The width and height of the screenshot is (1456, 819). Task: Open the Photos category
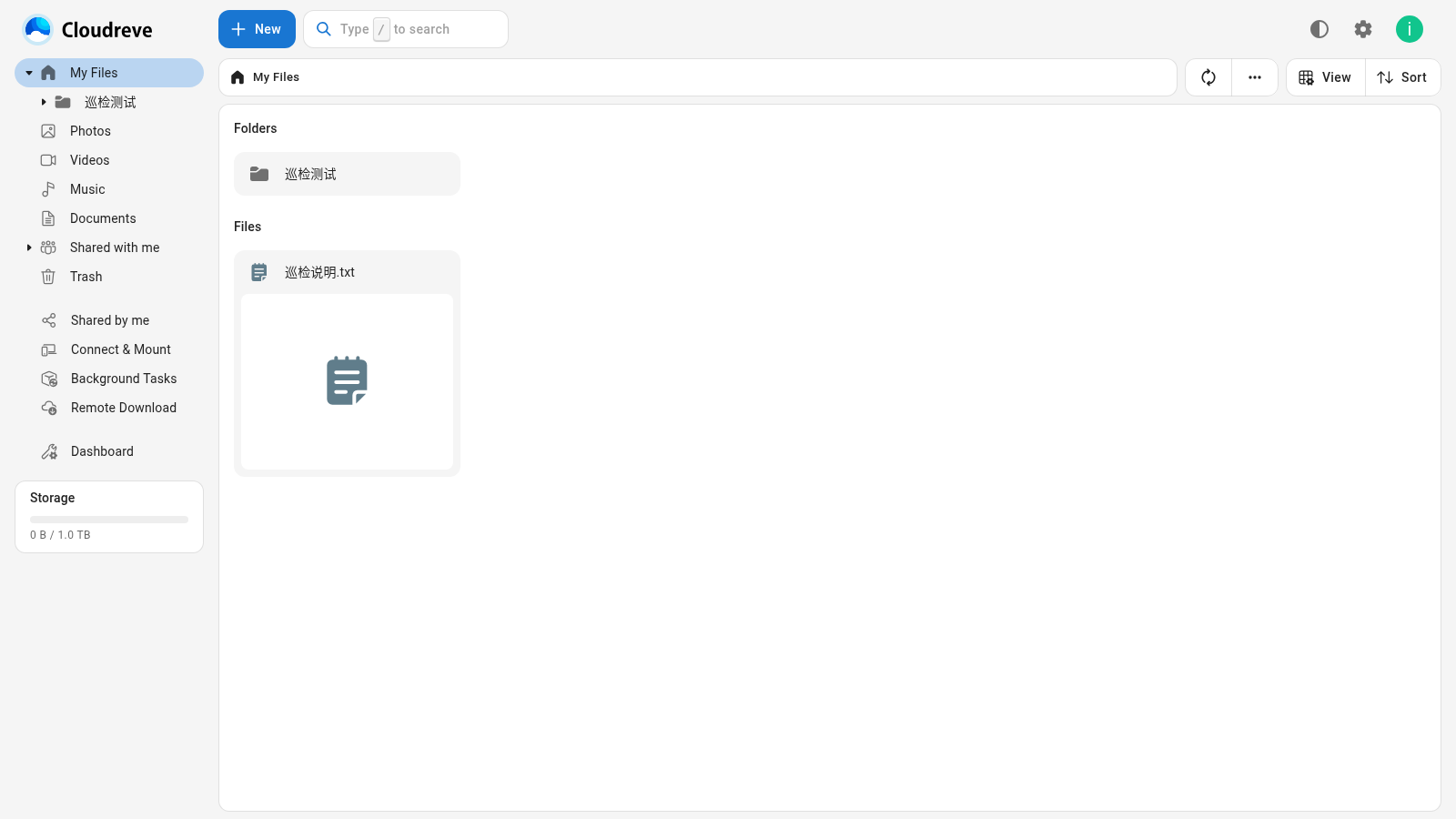(109, 131)
